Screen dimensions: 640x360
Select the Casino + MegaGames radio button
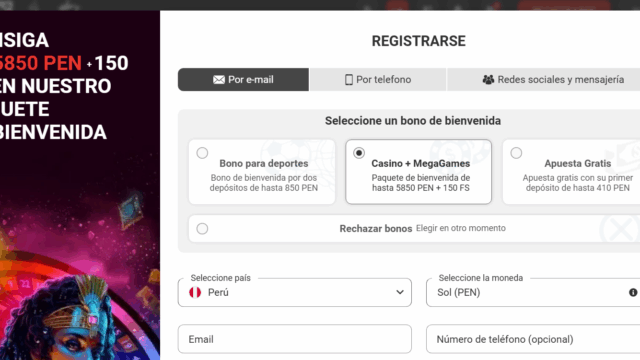tap(359, 153)
